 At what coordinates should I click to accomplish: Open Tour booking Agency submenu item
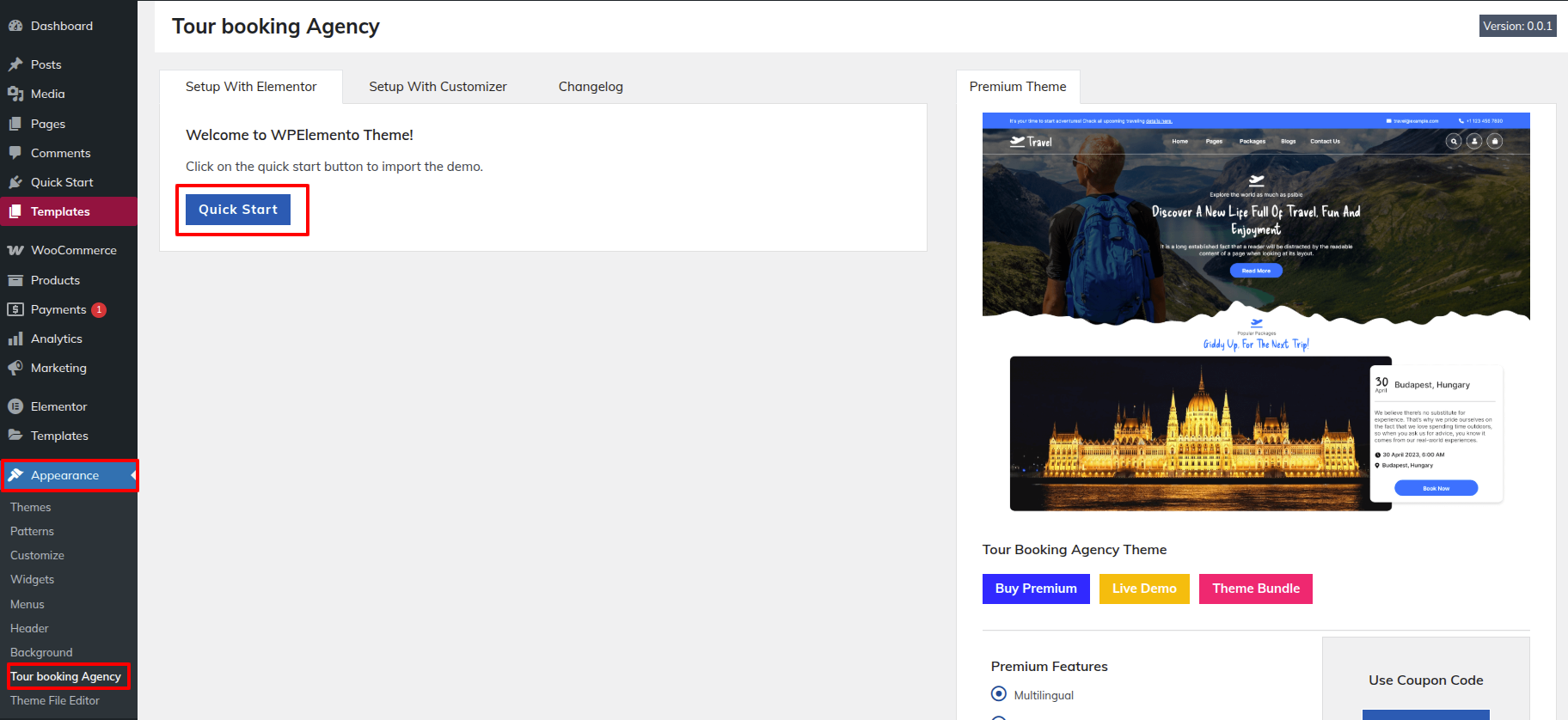(x=65, y=676)
